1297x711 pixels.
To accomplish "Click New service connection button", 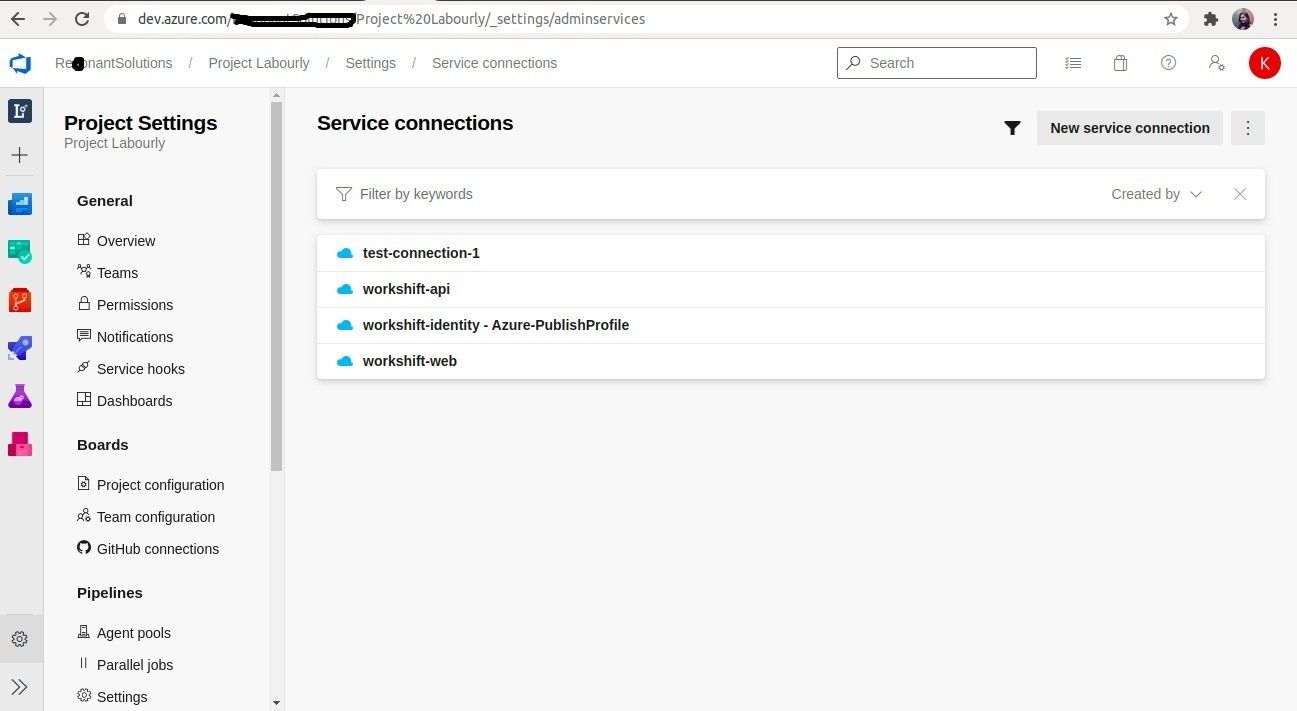I will coord(1129,128).
